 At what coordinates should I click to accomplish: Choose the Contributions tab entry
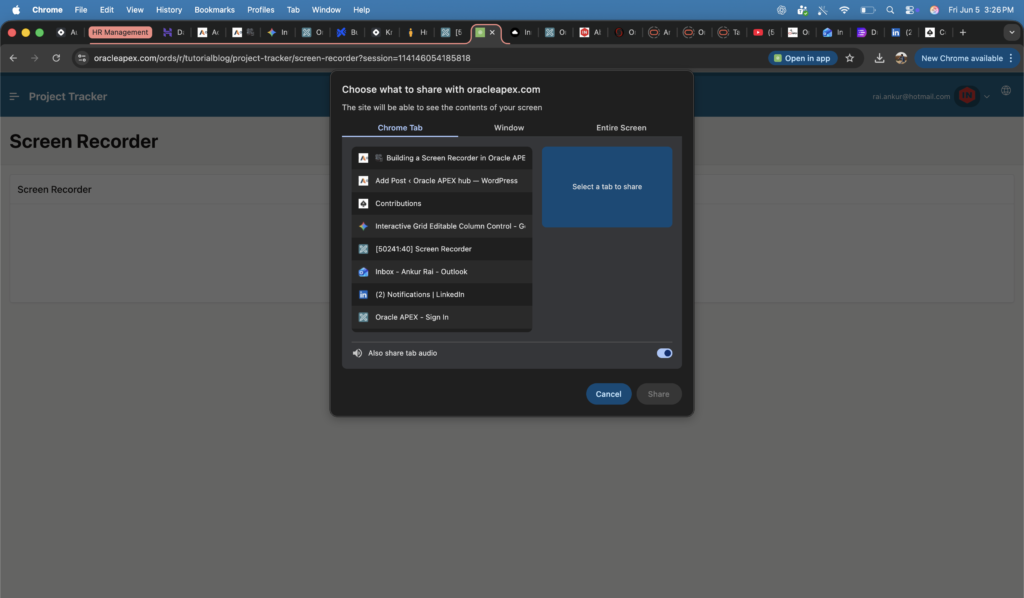tap(441, 204)
